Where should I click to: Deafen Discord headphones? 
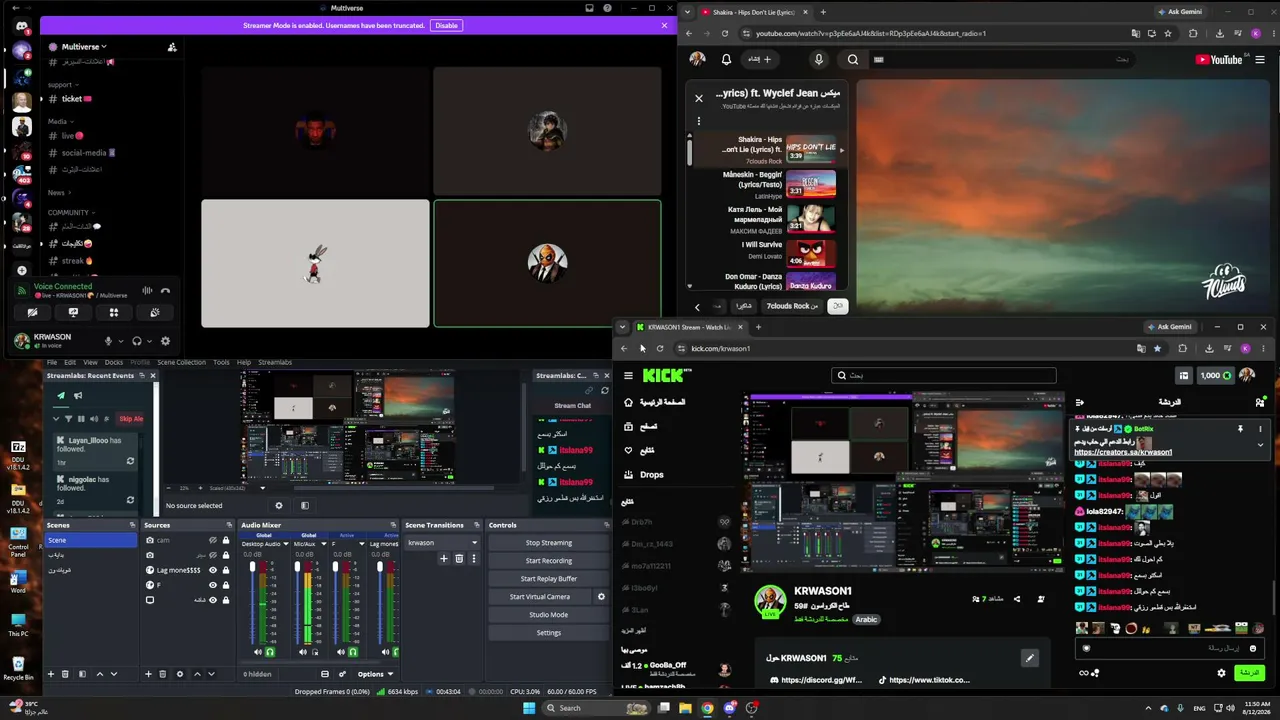pyautogui.click(x=137, y=341)
